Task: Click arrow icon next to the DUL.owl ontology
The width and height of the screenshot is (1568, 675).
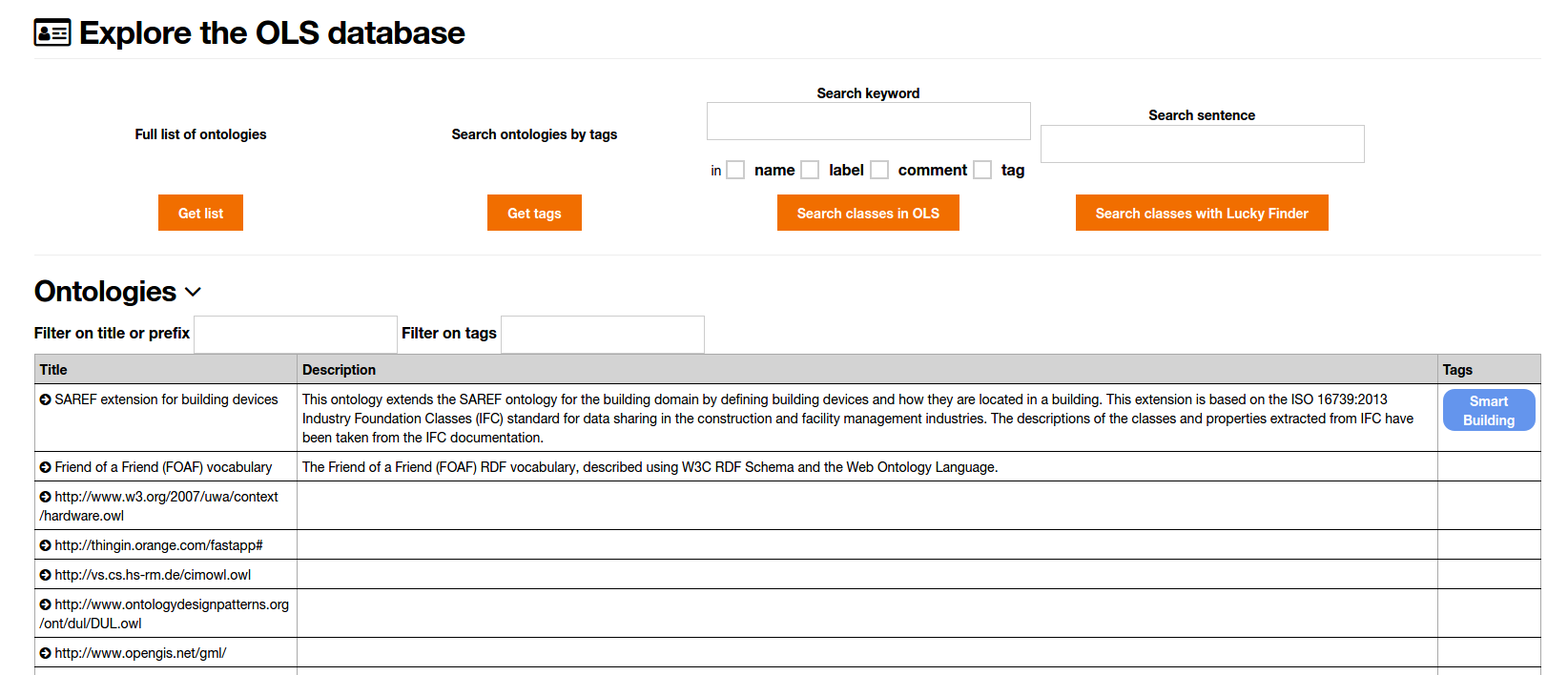Action: point(45,604)
